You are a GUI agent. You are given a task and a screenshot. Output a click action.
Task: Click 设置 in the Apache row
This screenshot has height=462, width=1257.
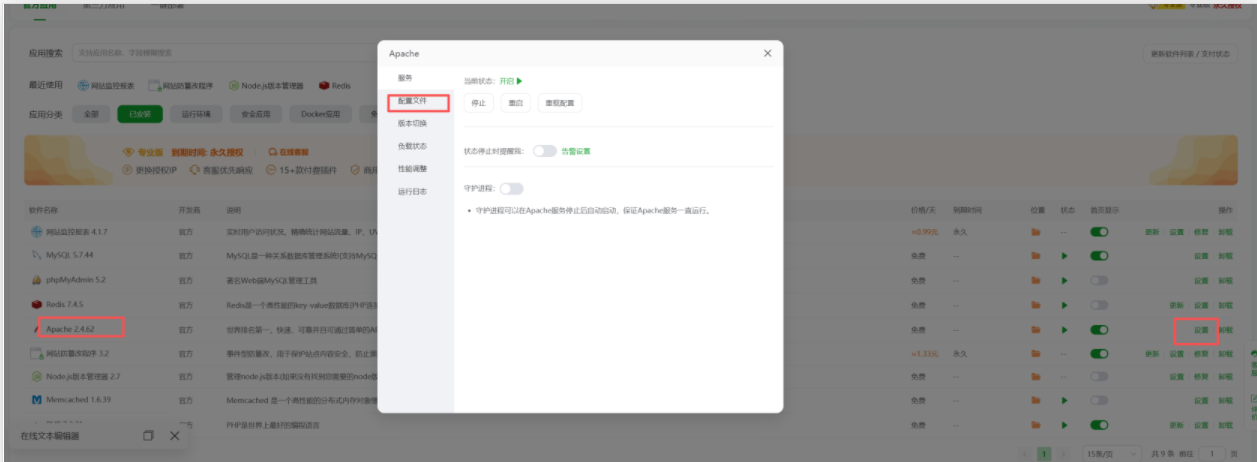[1201, 329]
